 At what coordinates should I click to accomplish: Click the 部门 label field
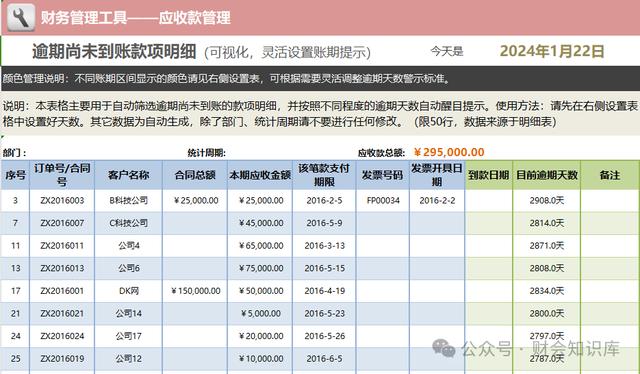pos(14,153)
